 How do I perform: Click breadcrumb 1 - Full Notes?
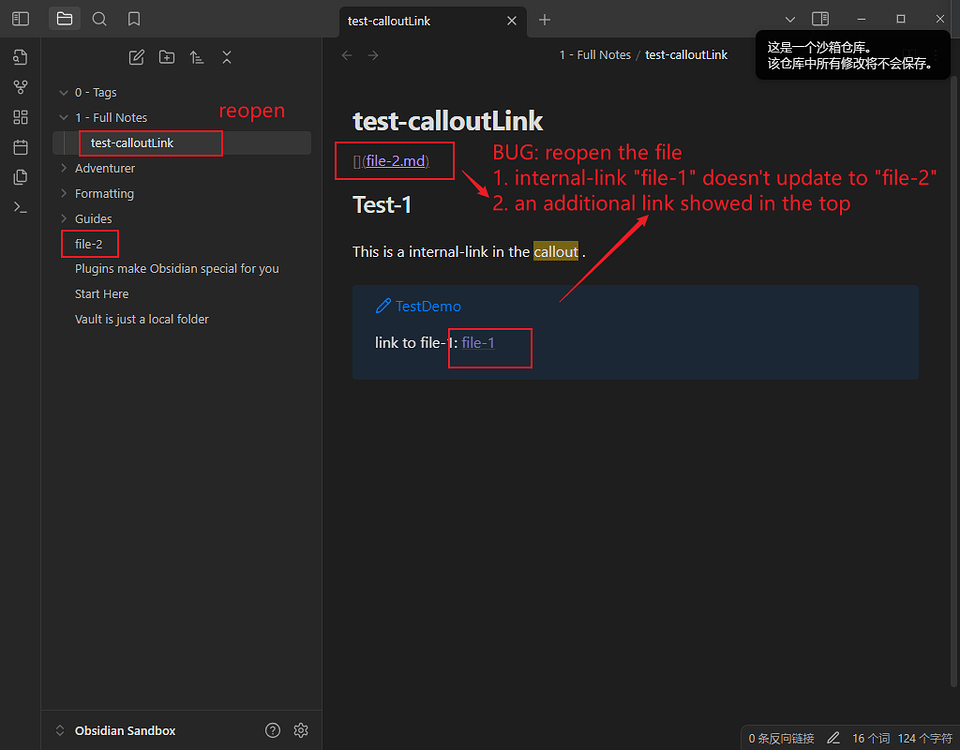(x=594, y=55)
